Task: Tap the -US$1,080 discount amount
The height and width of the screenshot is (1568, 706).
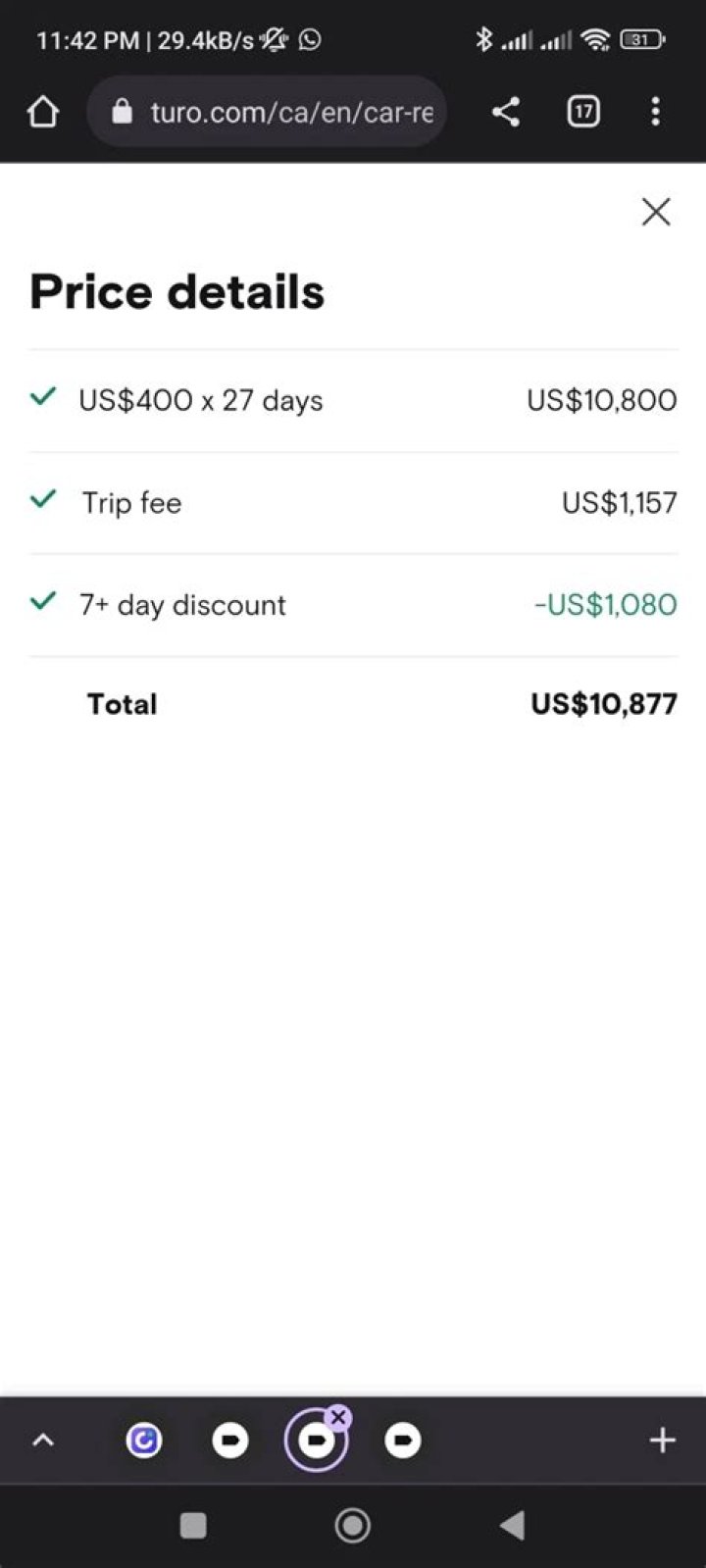Action: 605,605
